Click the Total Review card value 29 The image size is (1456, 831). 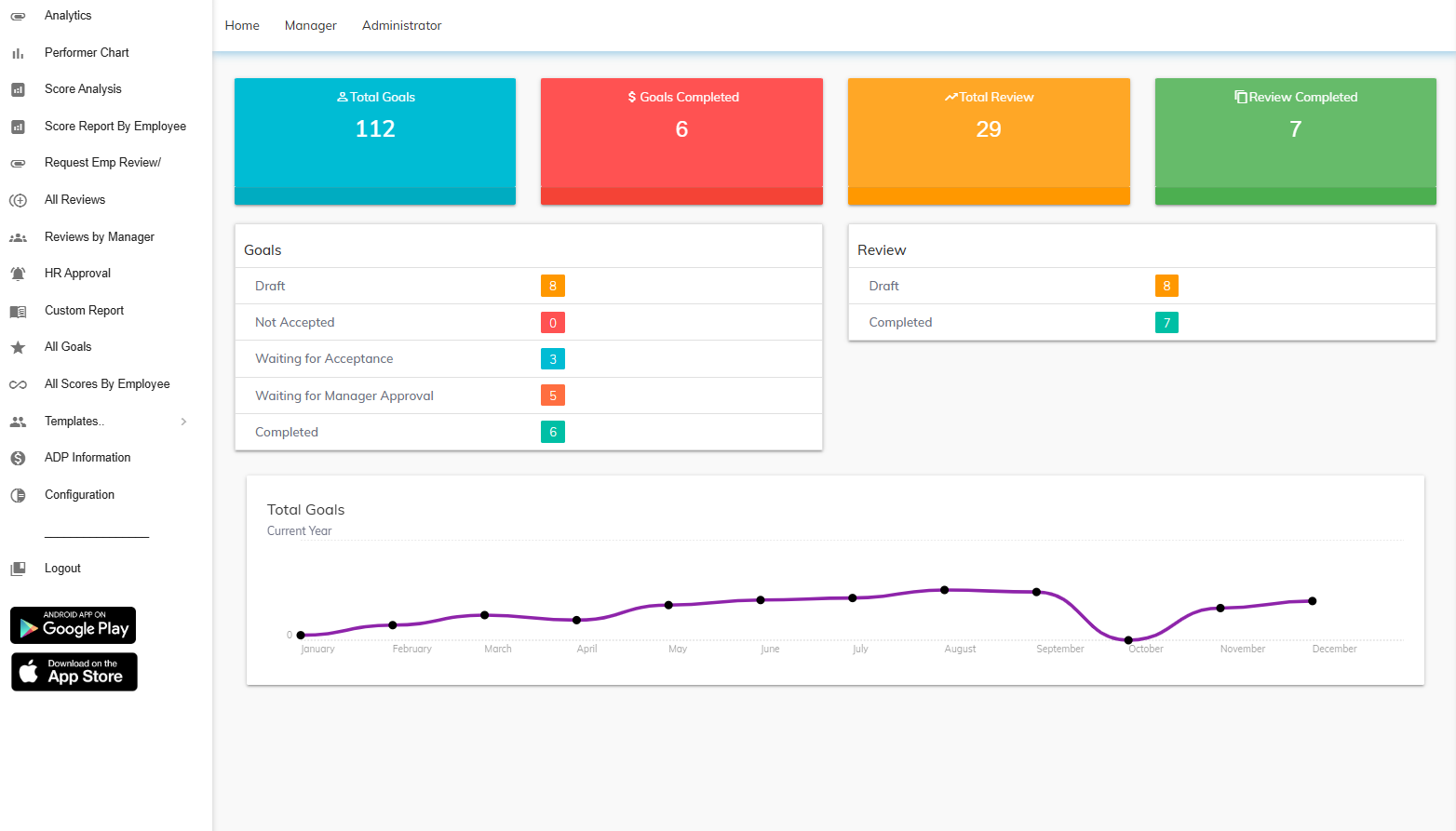coord(989,129)
